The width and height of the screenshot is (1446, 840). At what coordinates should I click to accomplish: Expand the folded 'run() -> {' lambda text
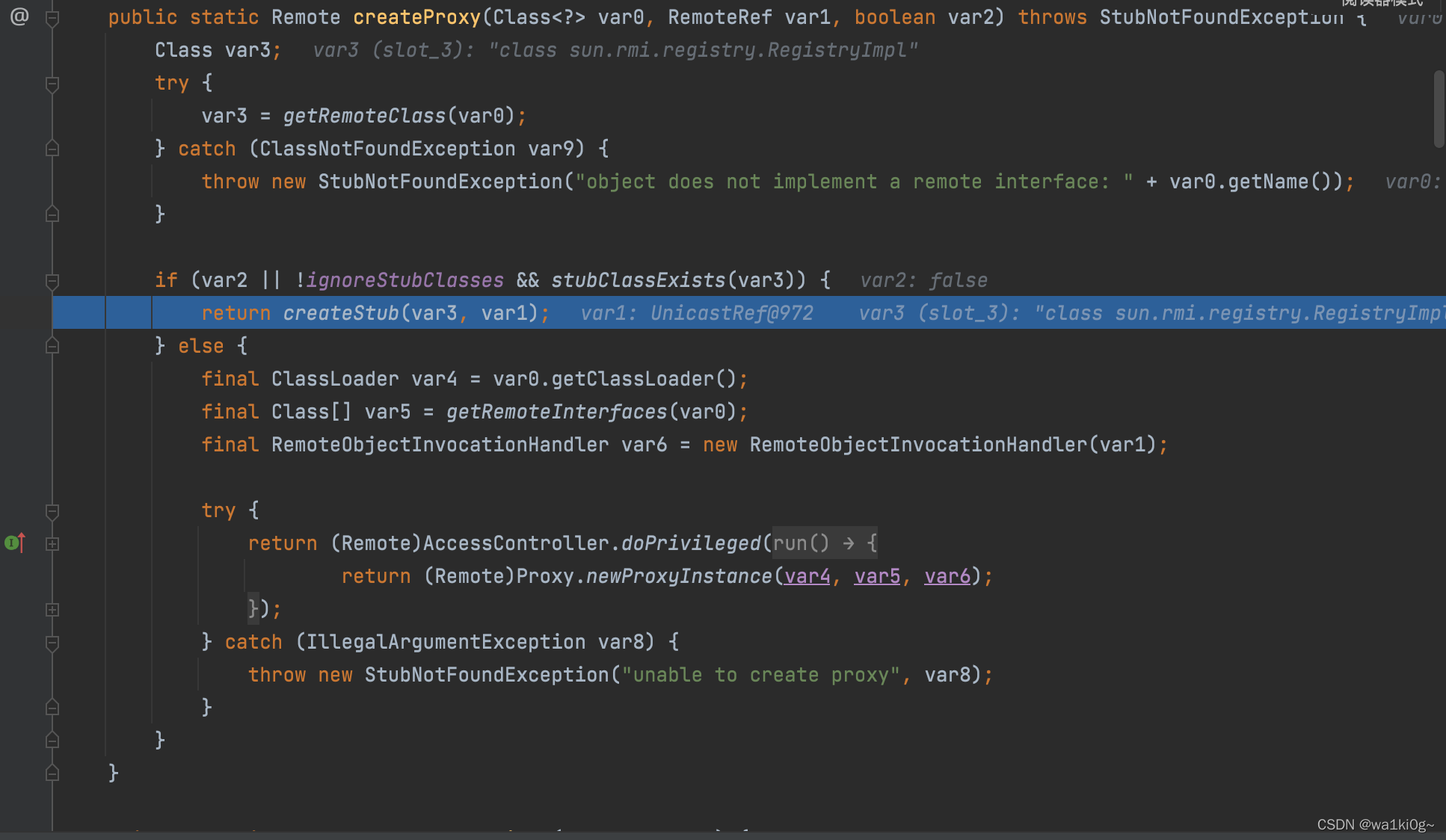825,543
